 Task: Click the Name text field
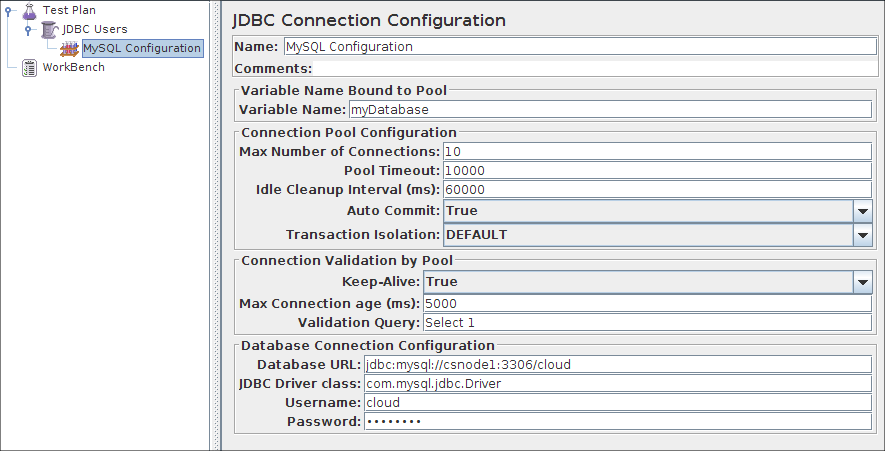[x=579, y=46]
